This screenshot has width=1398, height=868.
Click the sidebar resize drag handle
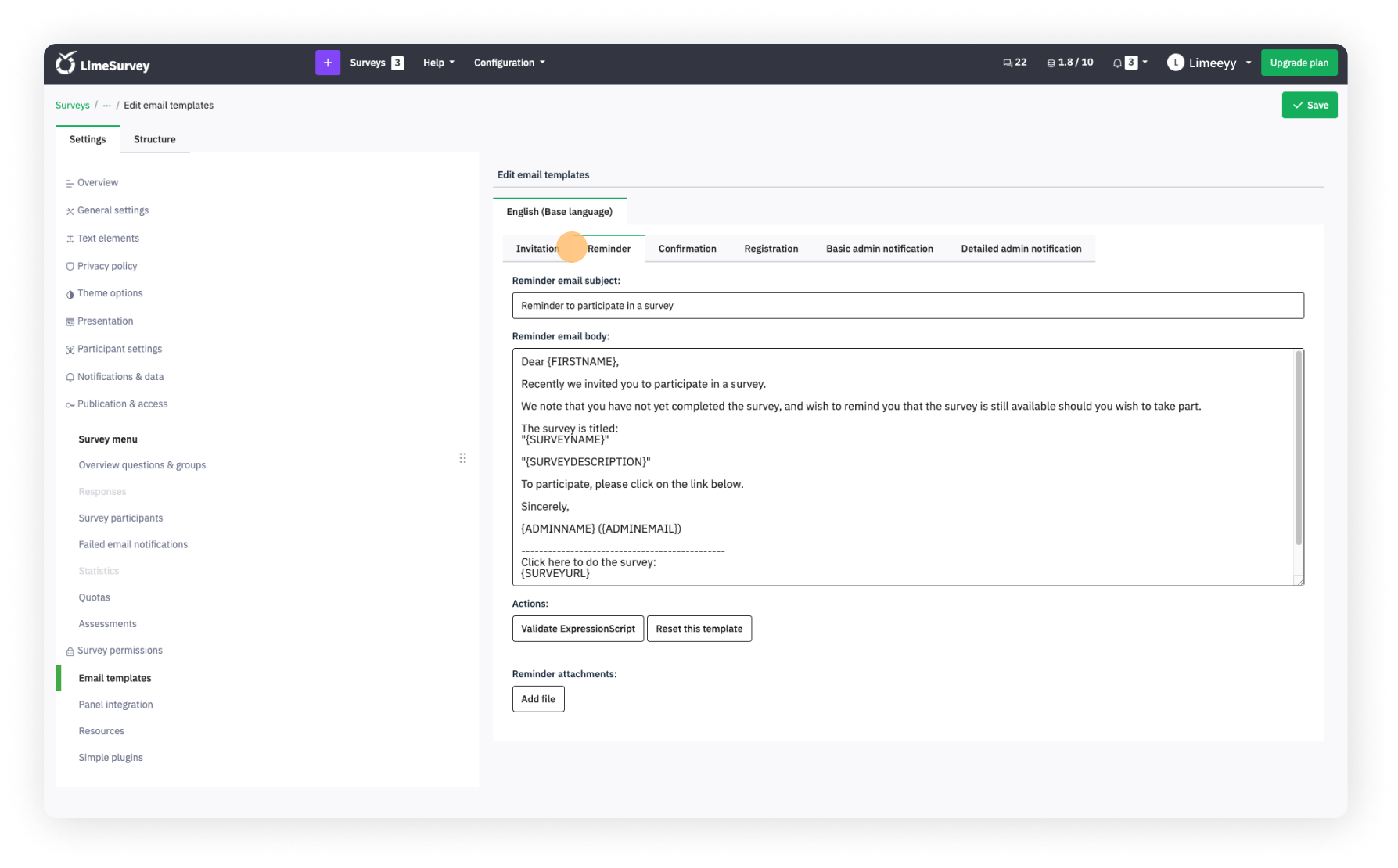pos(462,458)
